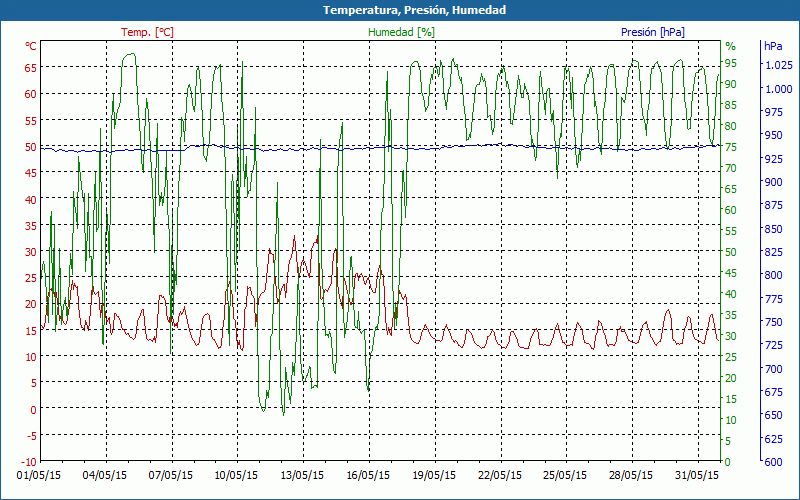
Task: Click blue 650 tick on pressure axis
Action: click(x=773, y=415)
